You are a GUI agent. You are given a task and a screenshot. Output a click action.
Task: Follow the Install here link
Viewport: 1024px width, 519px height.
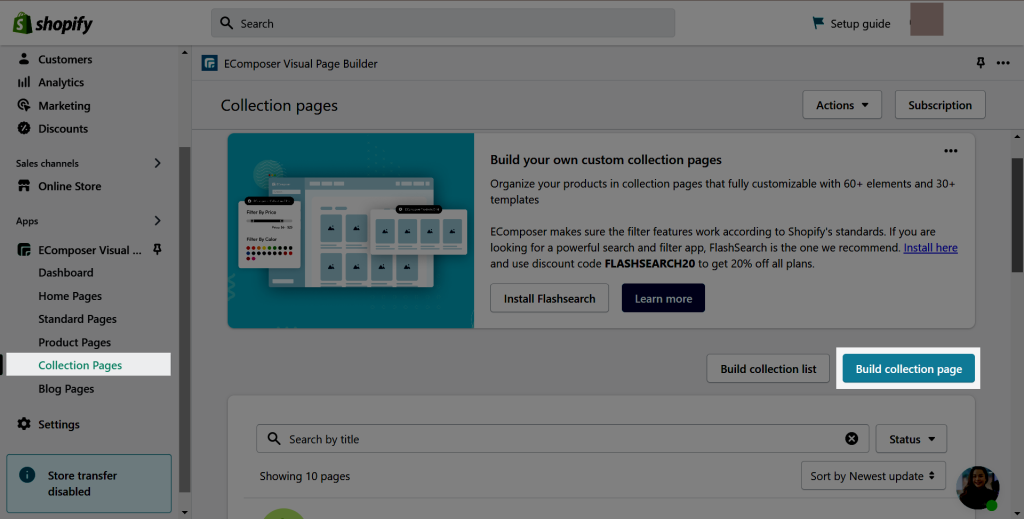pyautogui.click(x=930, y=247)
